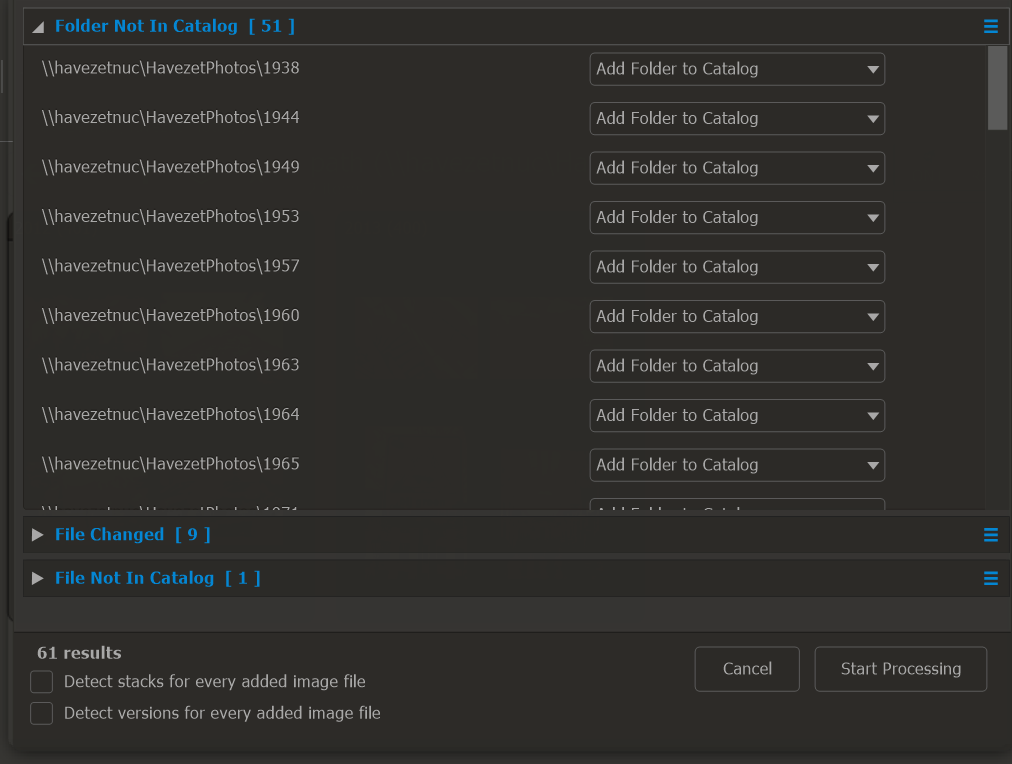This screenshot has width=1012, height=764.
Task: Select the \\havezetnuc\HavezetPhotos\1963 path
Action: (170, 365)
